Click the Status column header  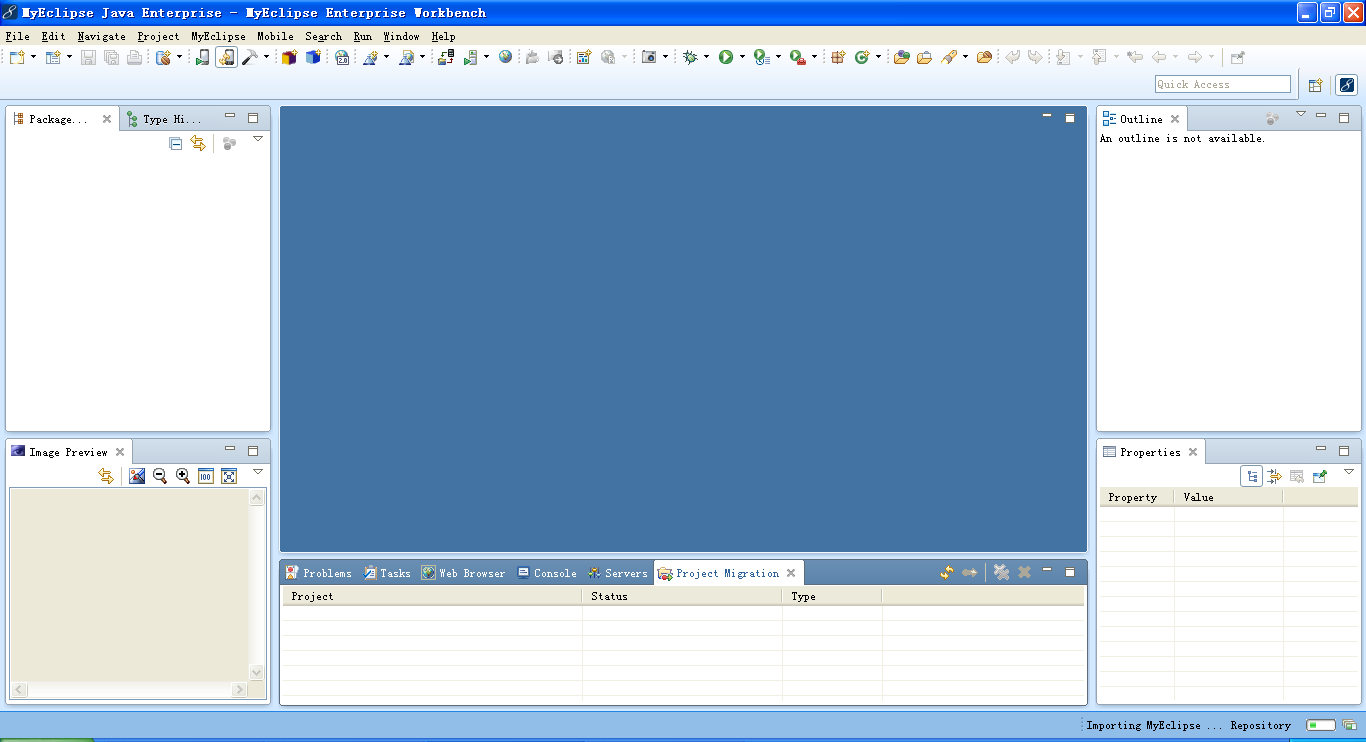(x=682, y=596)
